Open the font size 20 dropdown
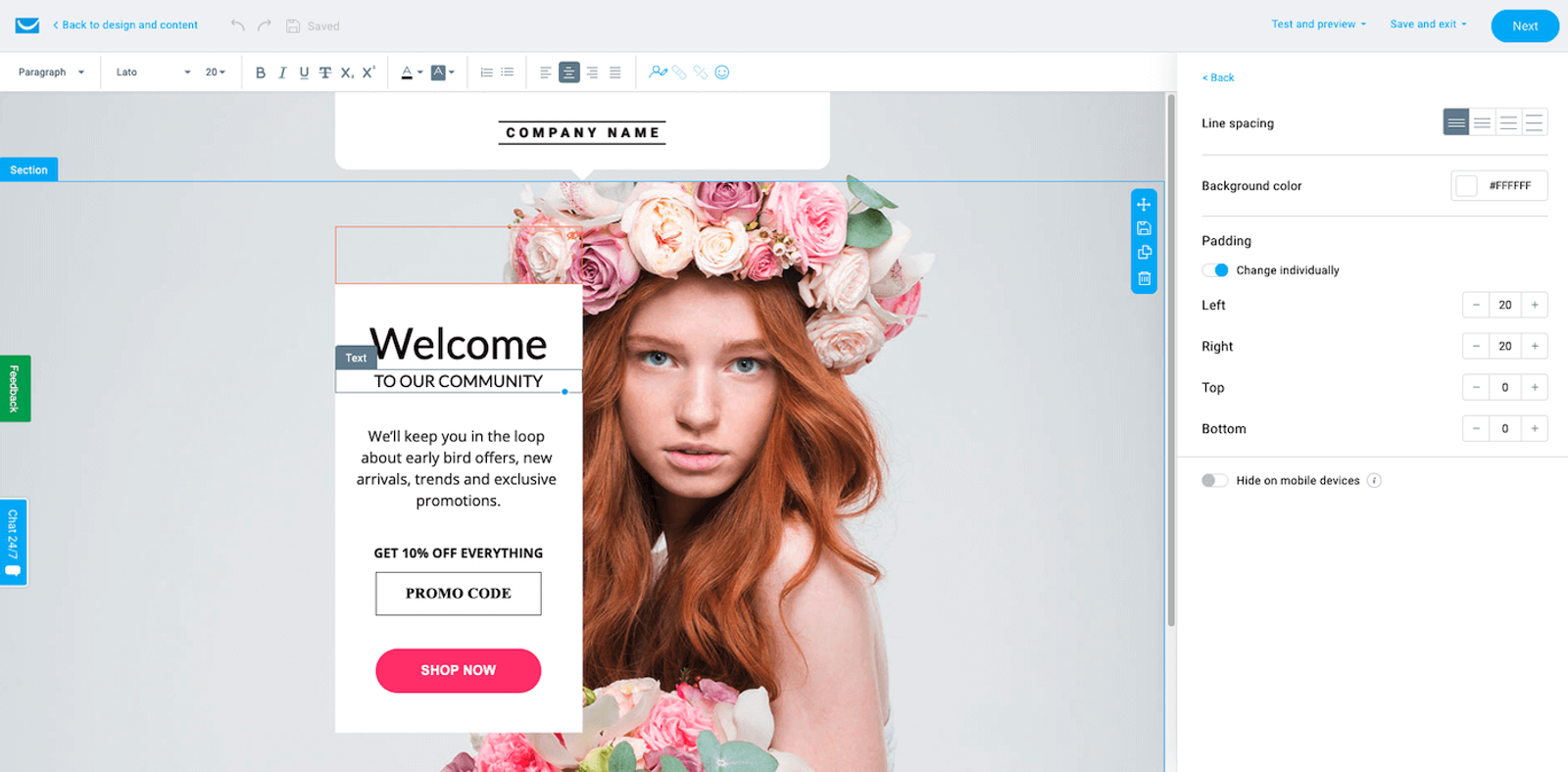The image size is (1568, 772). 216,72
